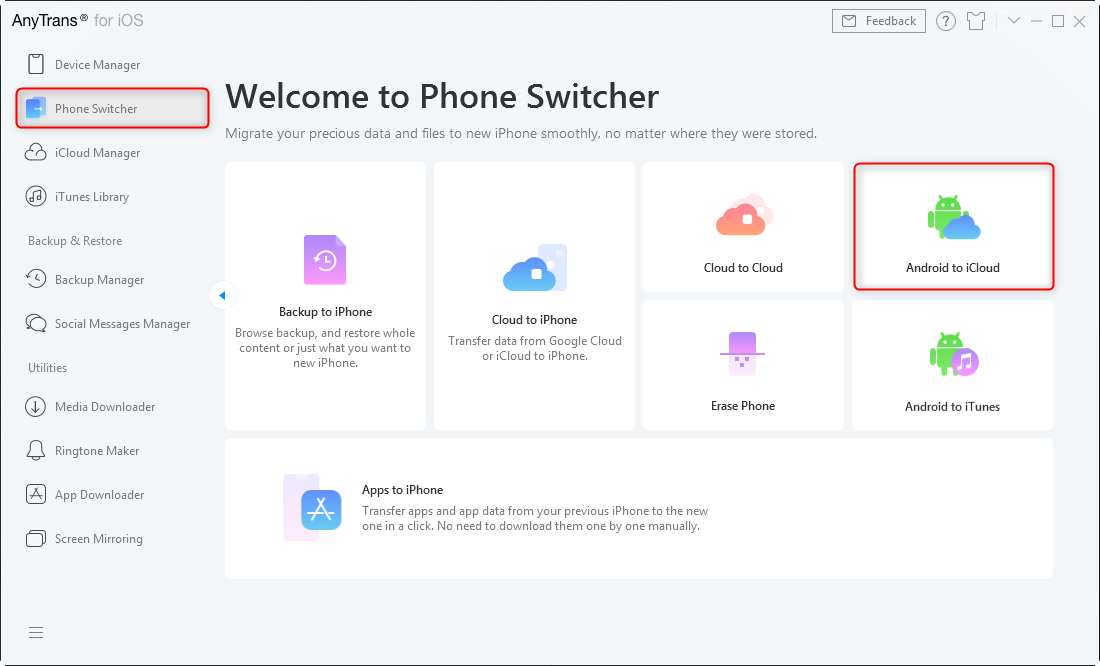Click the Android to iCloud robot icon
Screen dimensions: 1100x666
tap(953, 217)
